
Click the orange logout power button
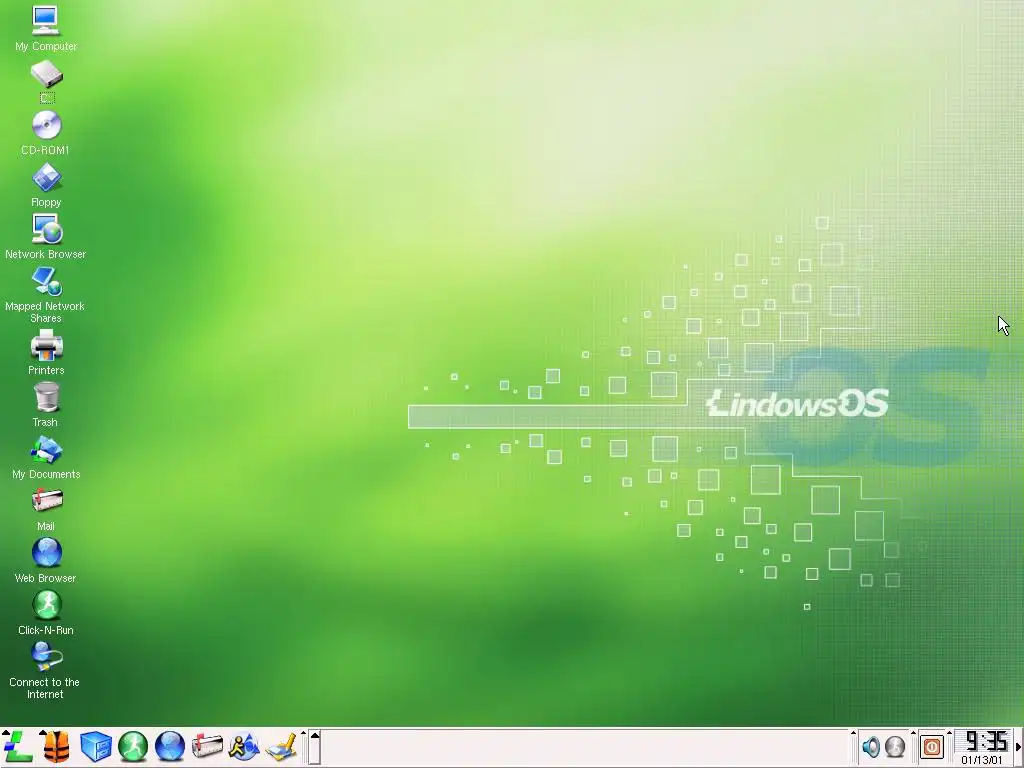pyautogui.click(x=932, y=746)
